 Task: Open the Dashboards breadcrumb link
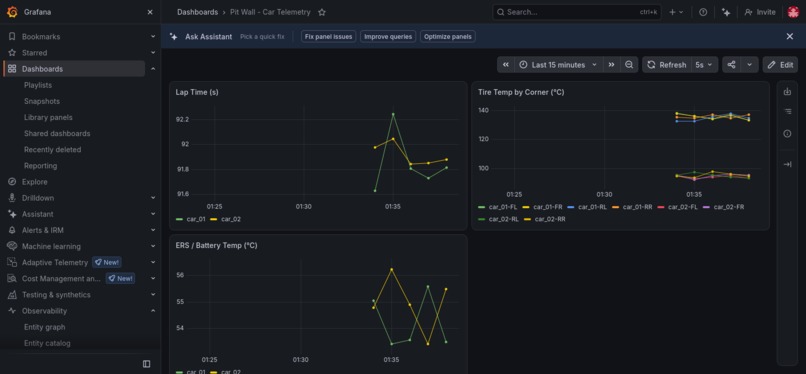[197, 12]
